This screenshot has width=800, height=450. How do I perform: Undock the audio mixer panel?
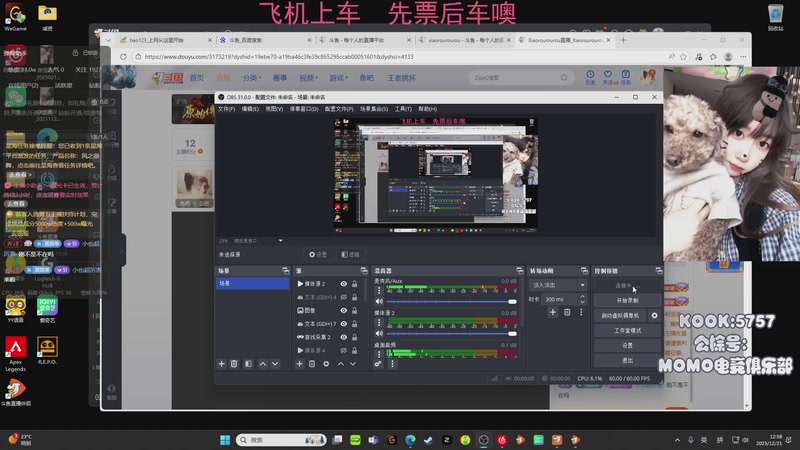(x=519, y=270)
